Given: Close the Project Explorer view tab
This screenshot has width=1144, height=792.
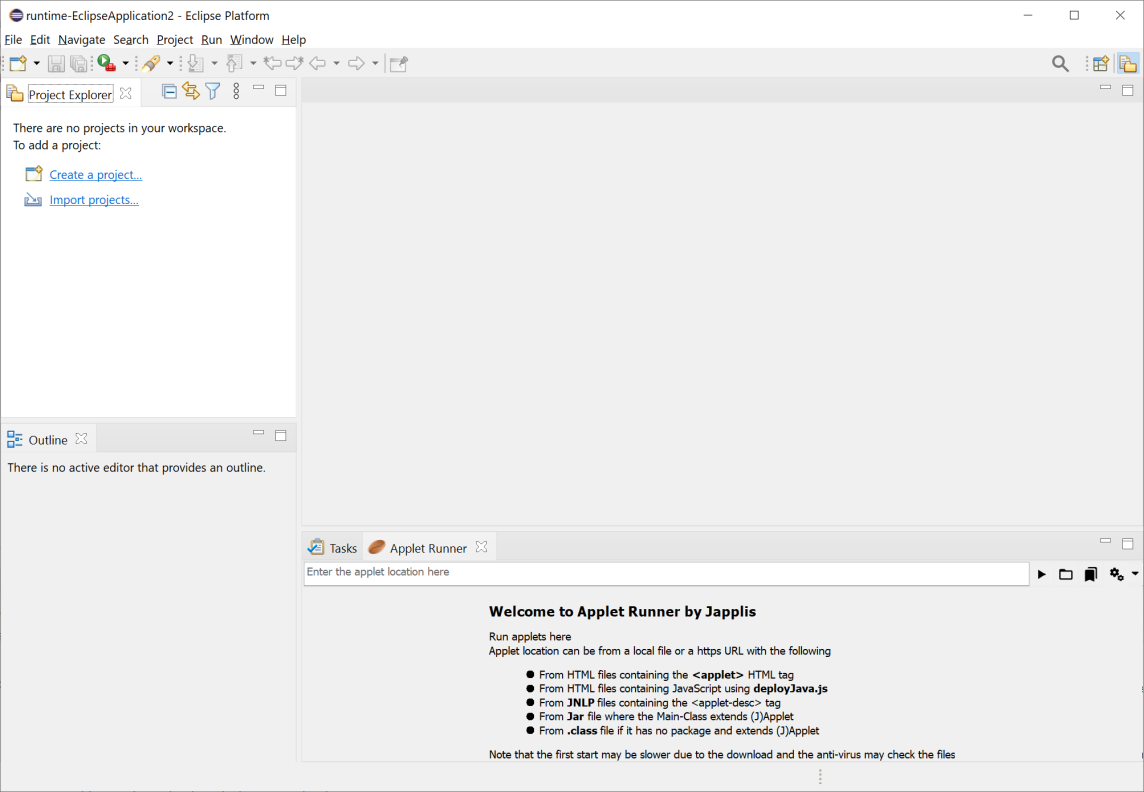Looking at the screenshot, I should tap(125, 93).
